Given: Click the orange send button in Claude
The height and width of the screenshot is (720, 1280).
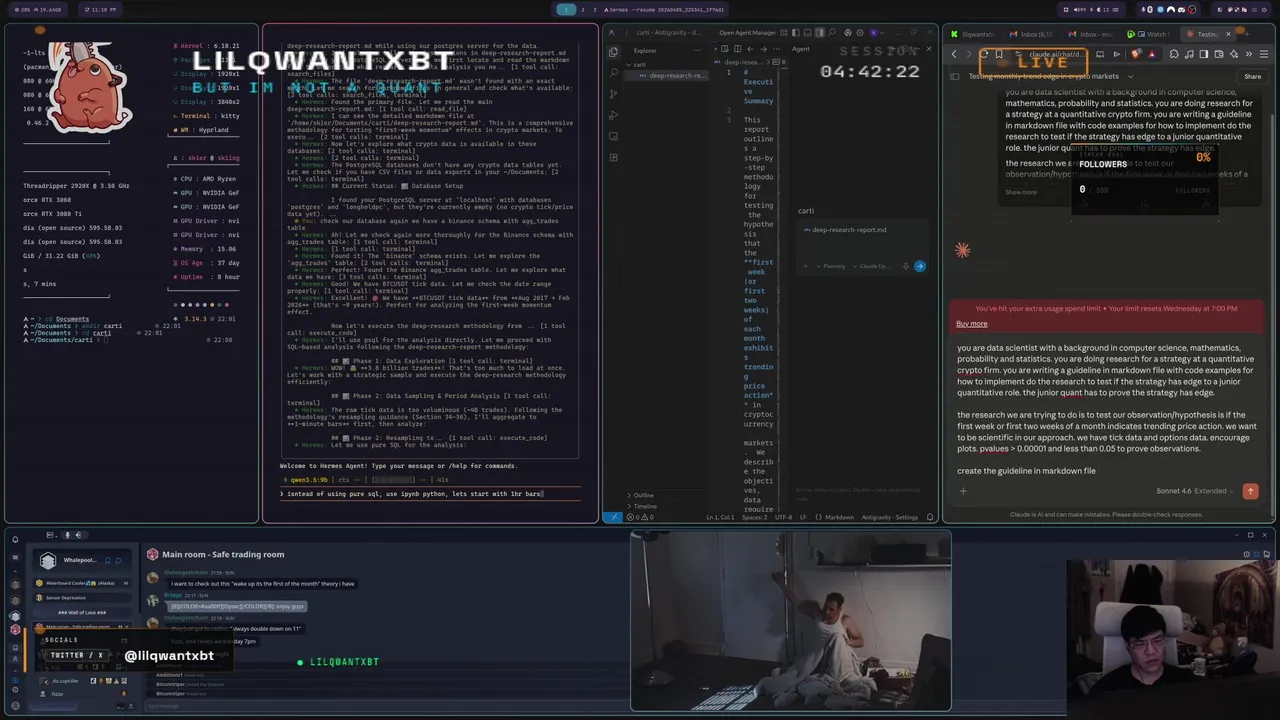Looking at the screenshot, I should pyautogui.click(x=1250, y=491).
